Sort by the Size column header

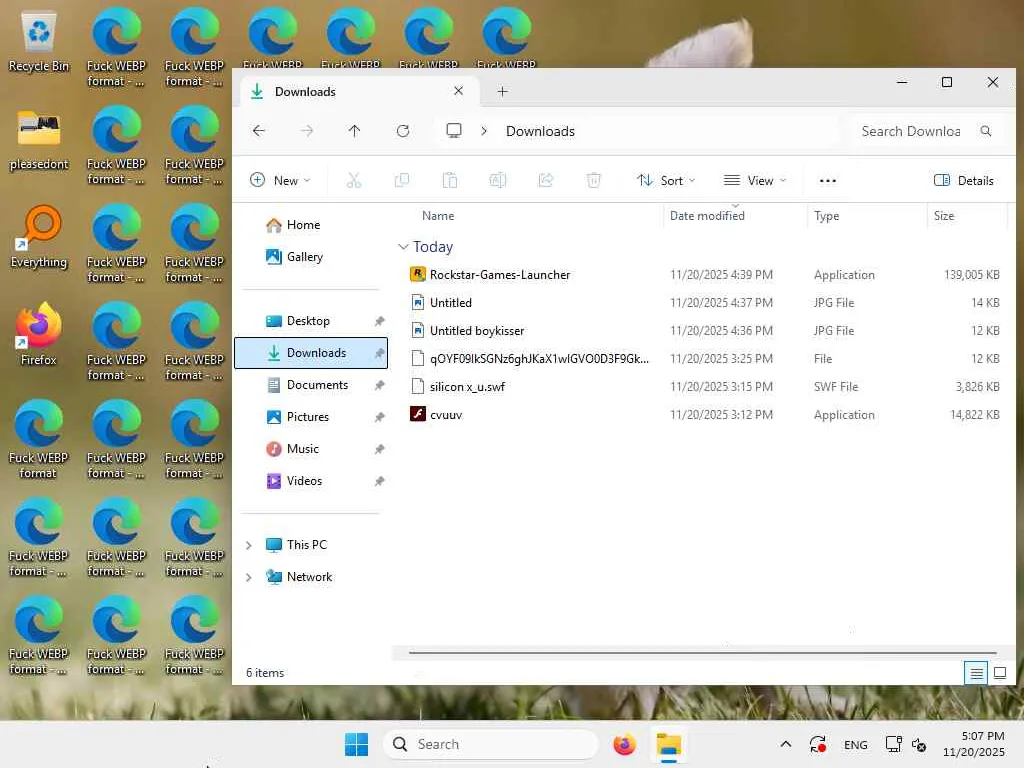tap(944, 216)
